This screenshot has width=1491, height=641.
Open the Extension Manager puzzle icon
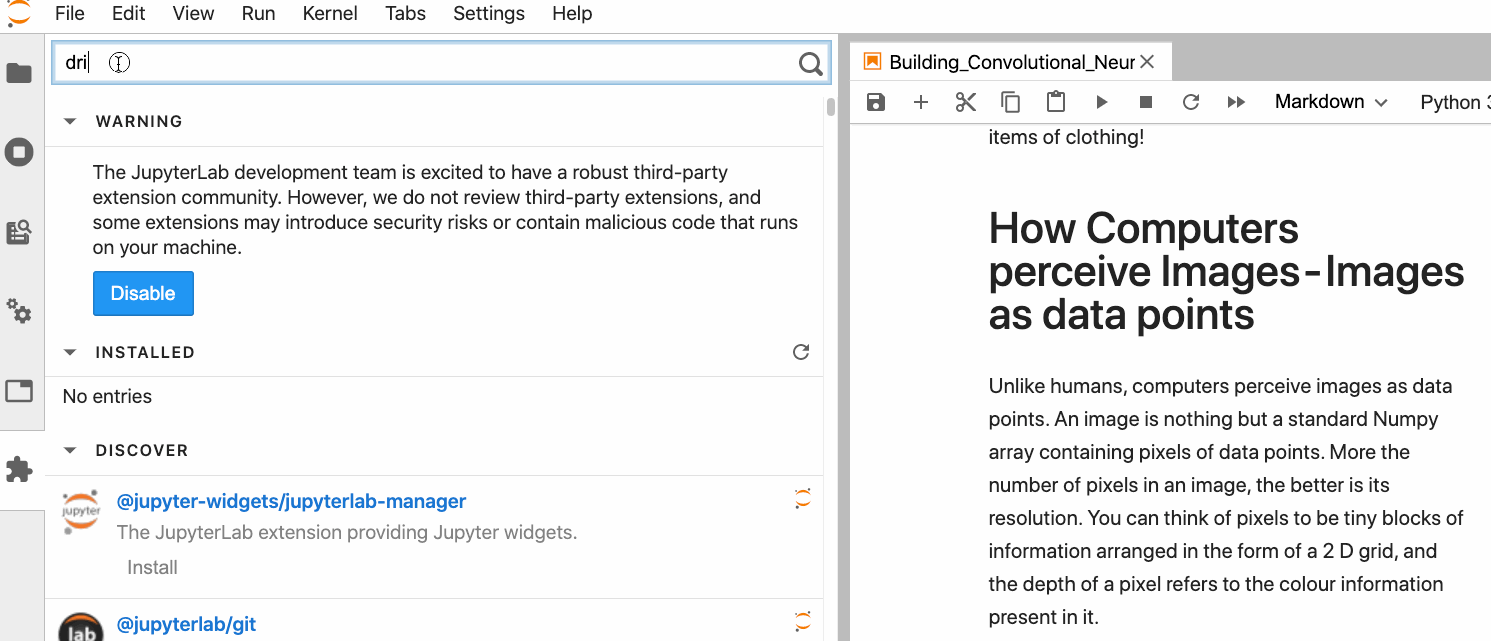click(x=19, y=469)
